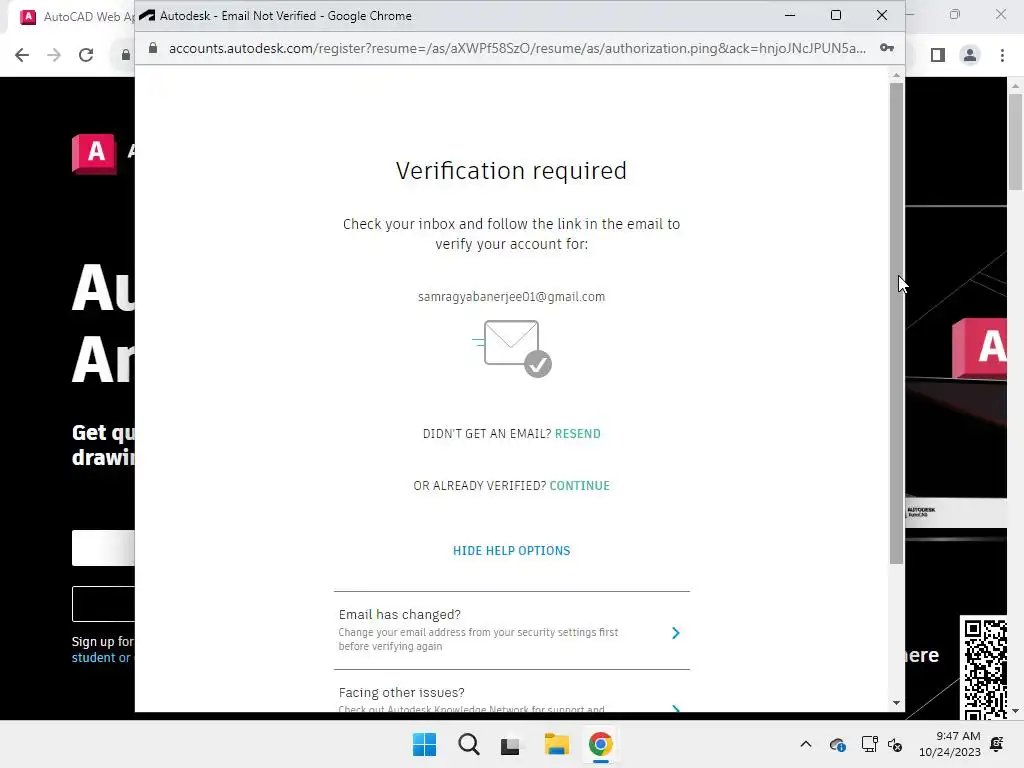Maximize the Autodesk popup window

[835, 15]
